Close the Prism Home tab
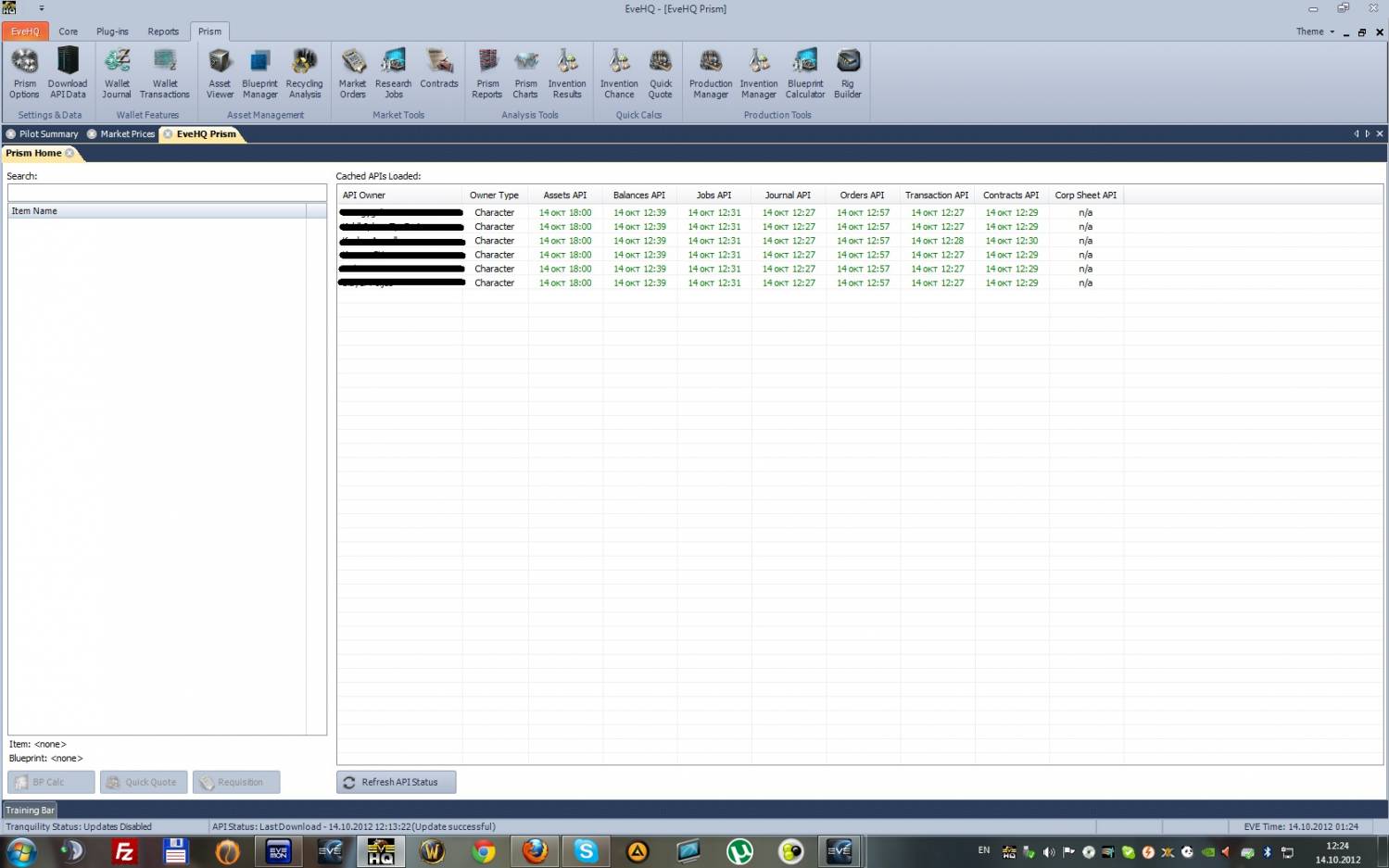The height and width of the screenshot is (868, 1389). [69, 153]
